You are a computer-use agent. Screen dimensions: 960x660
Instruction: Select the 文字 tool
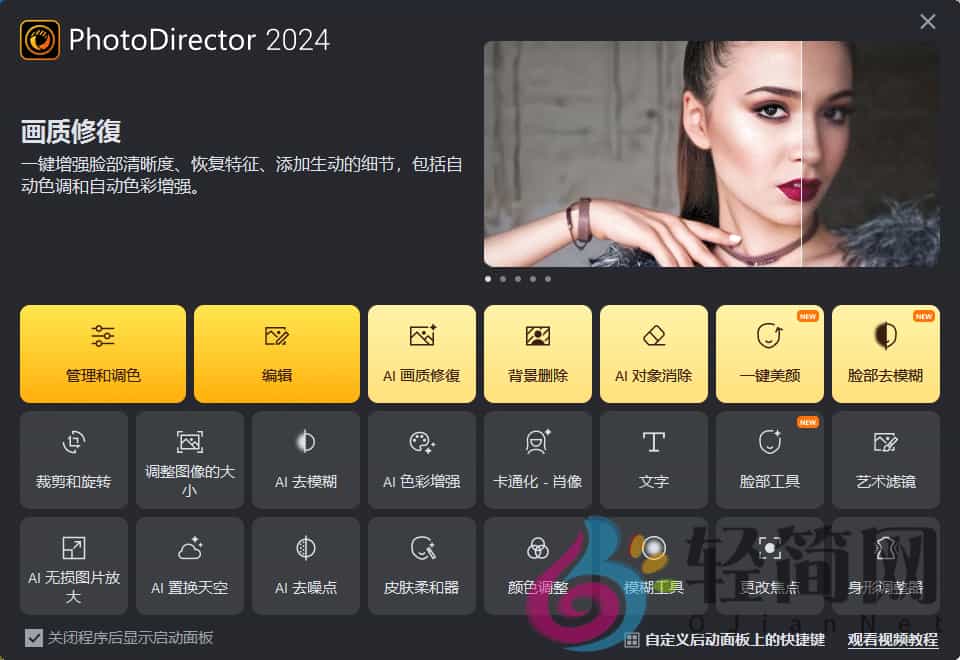click(654, 459)
